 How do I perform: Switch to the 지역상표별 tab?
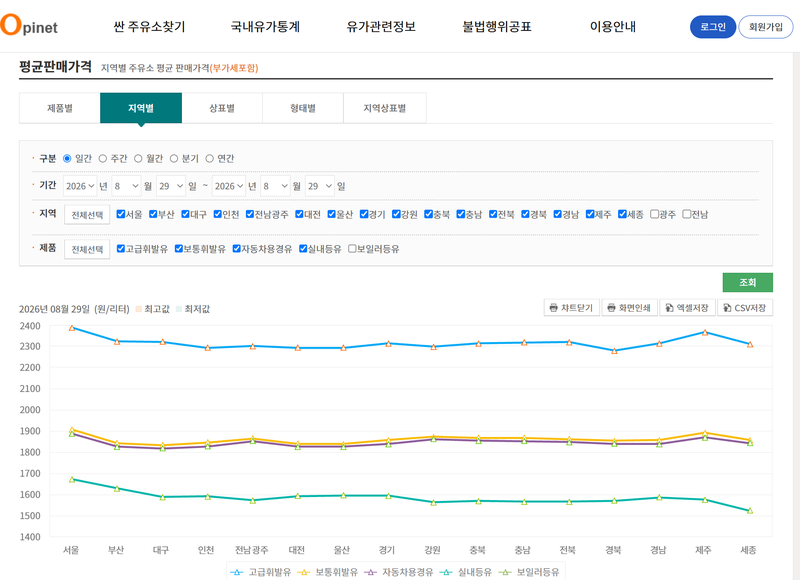(385, 108)
